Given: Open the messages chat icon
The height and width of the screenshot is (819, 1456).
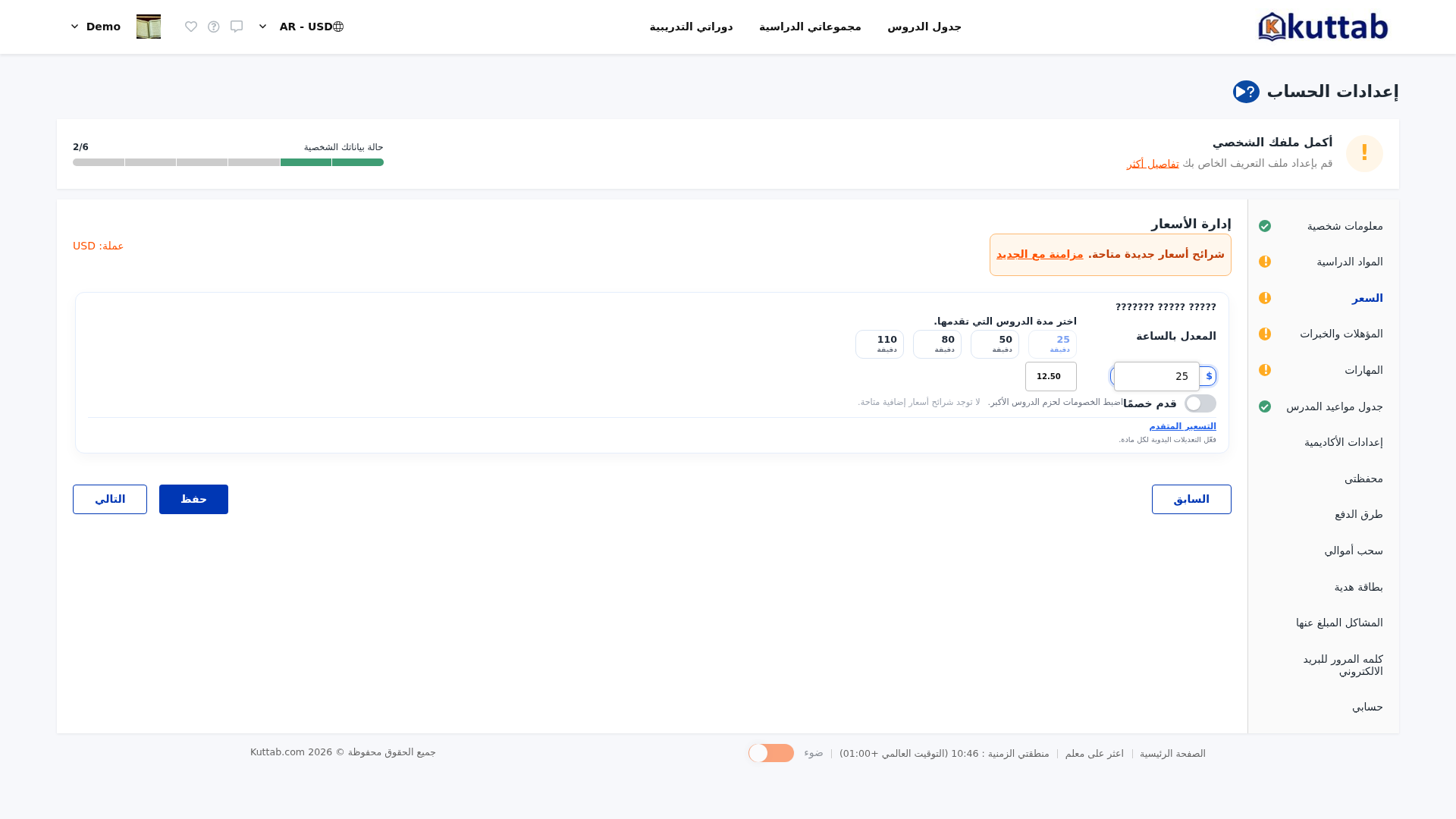Looking at the screenshot, I should 237,27.
